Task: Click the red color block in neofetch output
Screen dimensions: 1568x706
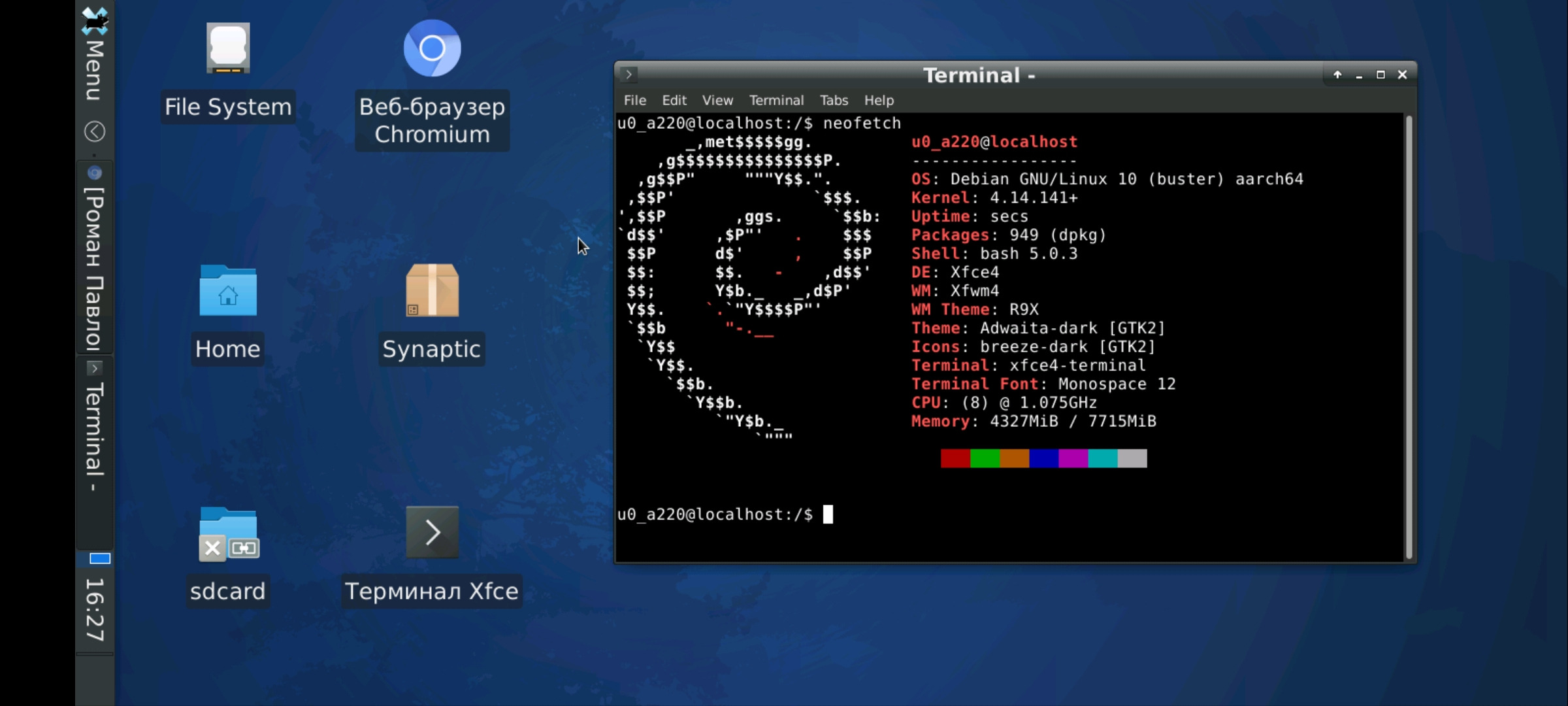Action: click(955, 458)
